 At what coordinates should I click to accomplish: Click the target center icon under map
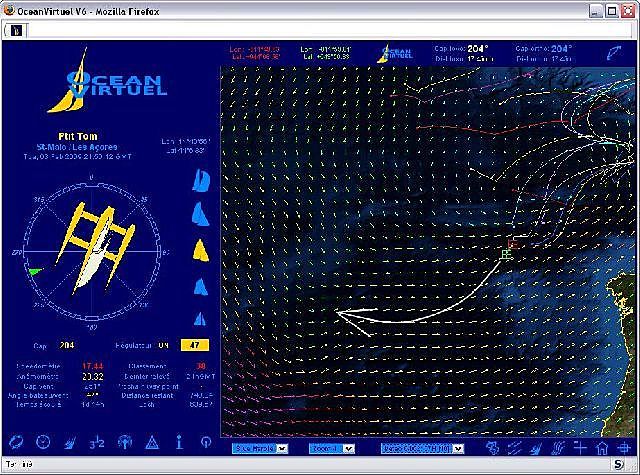(x=624, y=448)
